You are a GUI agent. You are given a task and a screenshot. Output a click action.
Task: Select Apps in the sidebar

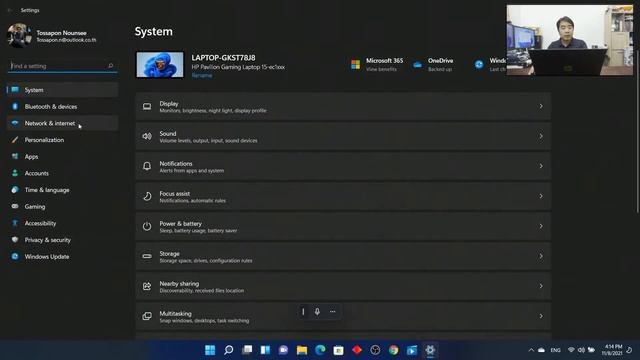[62, 157]
